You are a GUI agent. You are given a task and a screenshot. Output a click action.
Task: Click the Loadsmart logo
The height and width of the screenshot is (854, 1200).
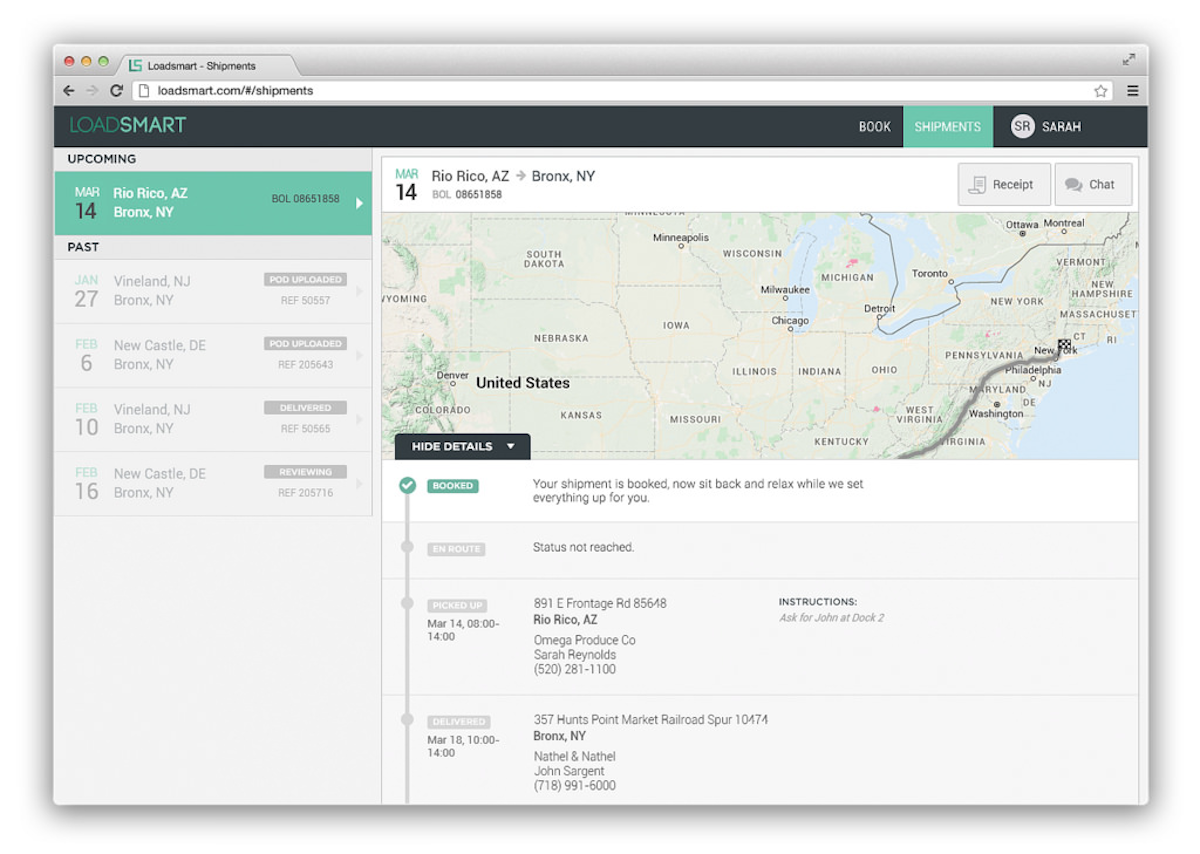[x=127, y=125]
